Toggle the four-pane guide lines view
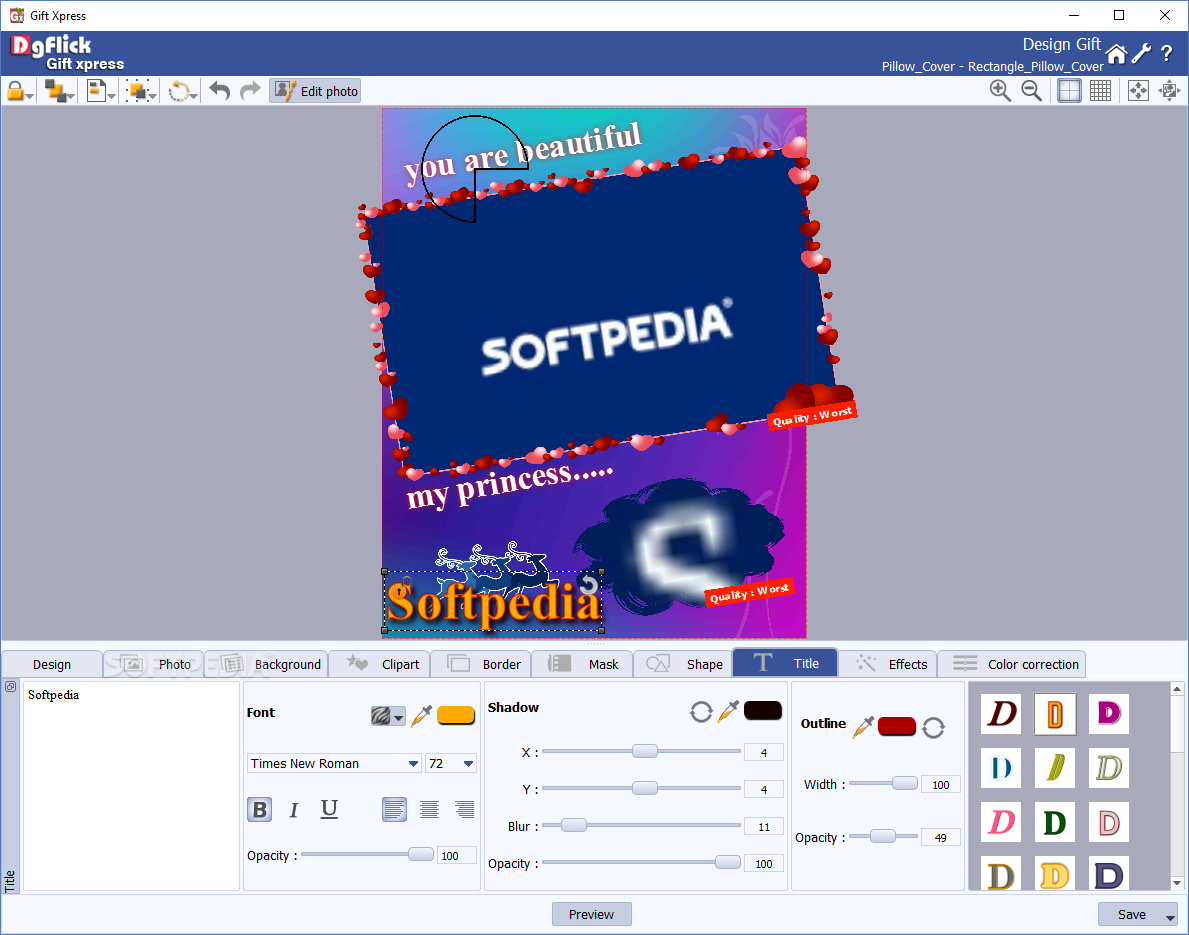 [1069, 91]
